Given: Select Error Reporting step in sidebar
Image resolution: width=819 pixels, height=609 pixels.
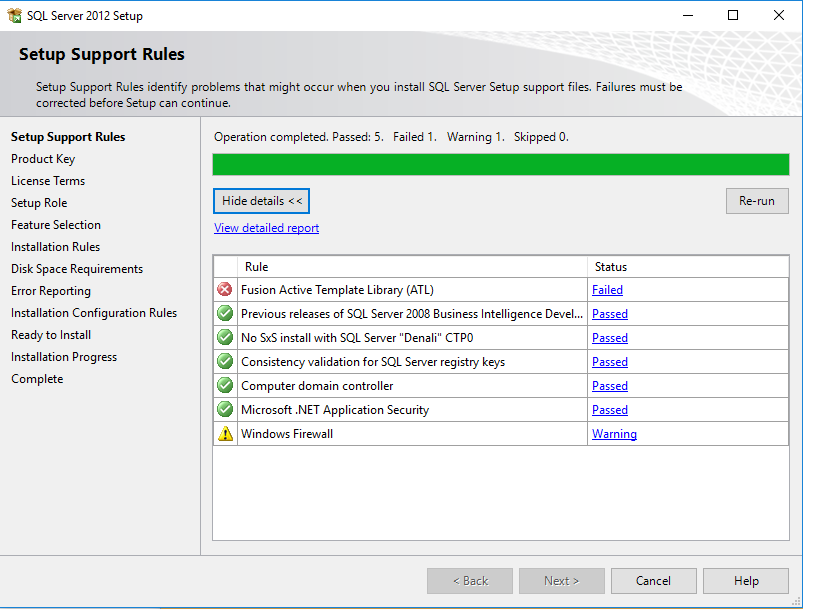Looking at the screenshot, I should pos(51,291).
